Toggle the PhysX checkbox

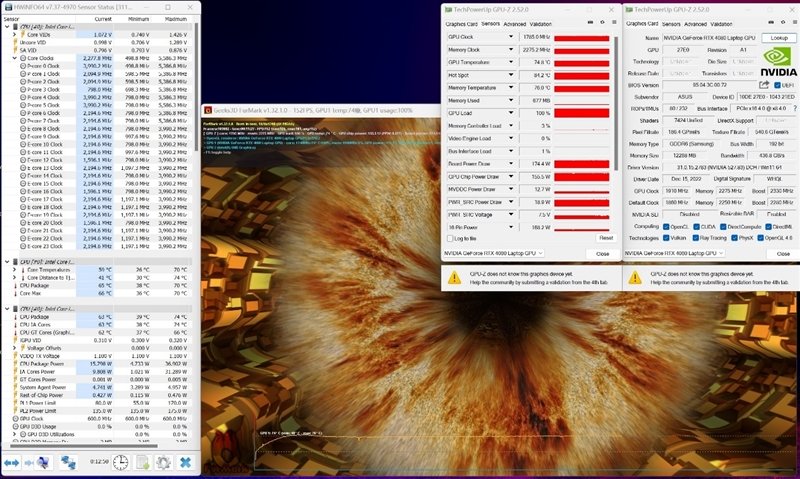pyautogui.click(x=734, y=238)
